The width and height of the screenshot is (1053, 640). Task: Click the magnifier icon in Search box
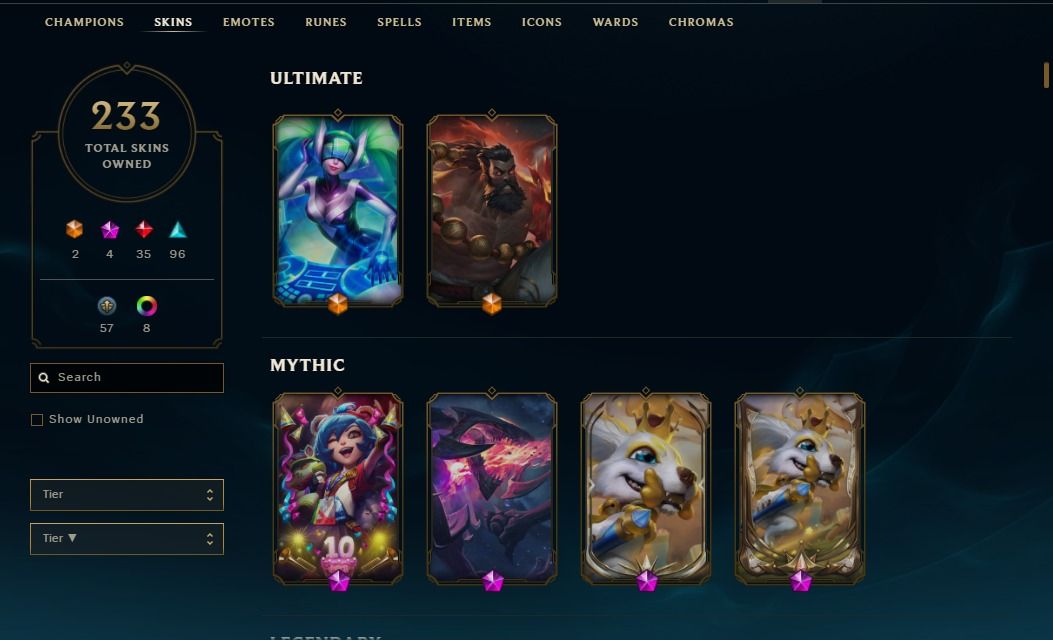tap(44, 378)
